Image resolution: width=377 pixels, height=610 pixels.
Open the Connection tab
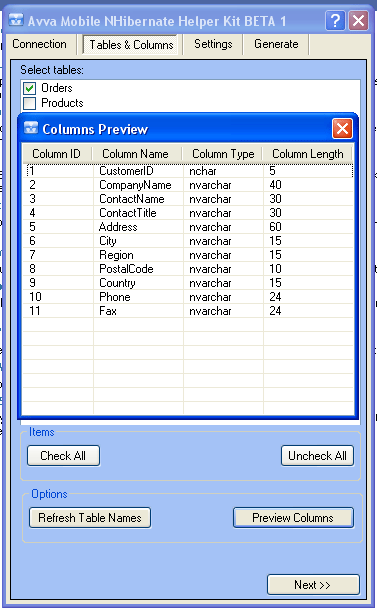(x=39, y=44)
